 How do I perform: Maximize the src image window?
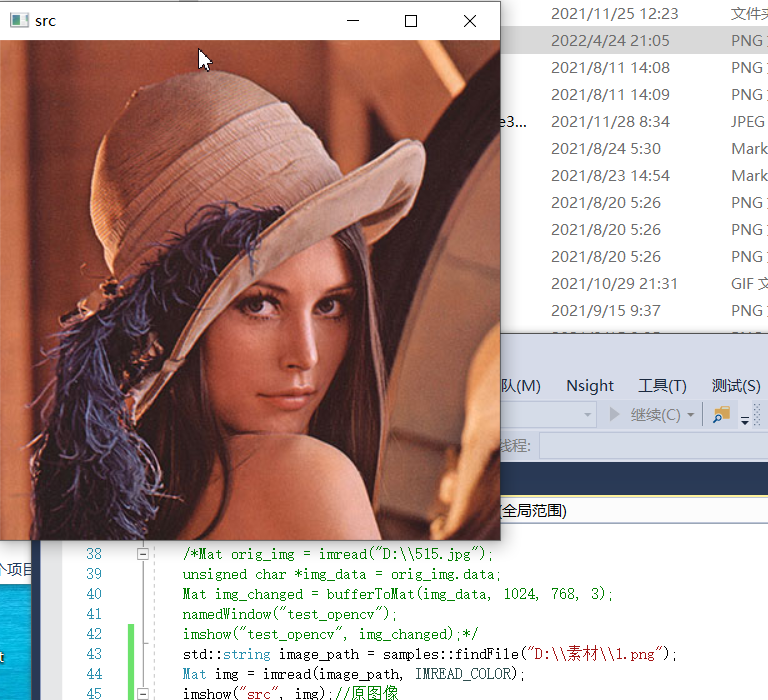(x=411, y=21)
